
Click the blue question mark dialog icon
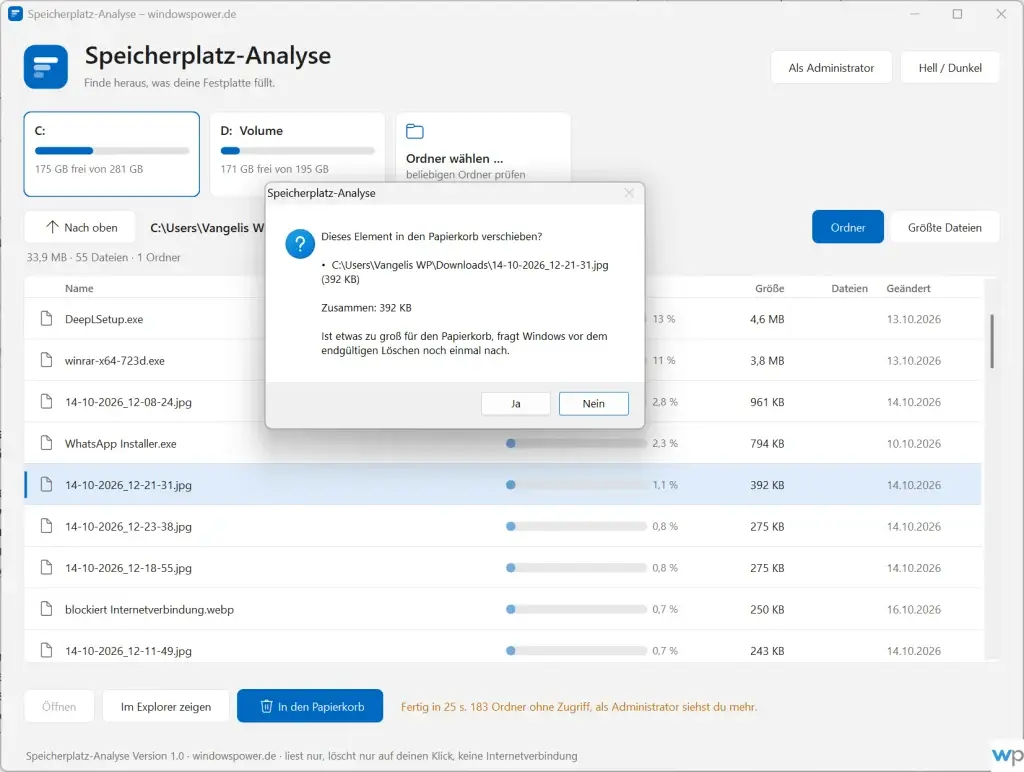pos(300,244)
